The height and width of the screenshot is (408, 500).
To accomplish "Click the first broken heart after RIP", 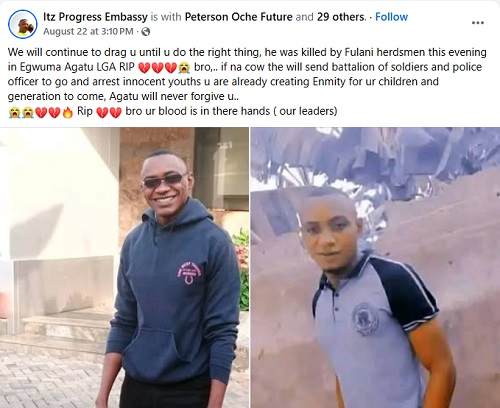I will click(144, 68).
